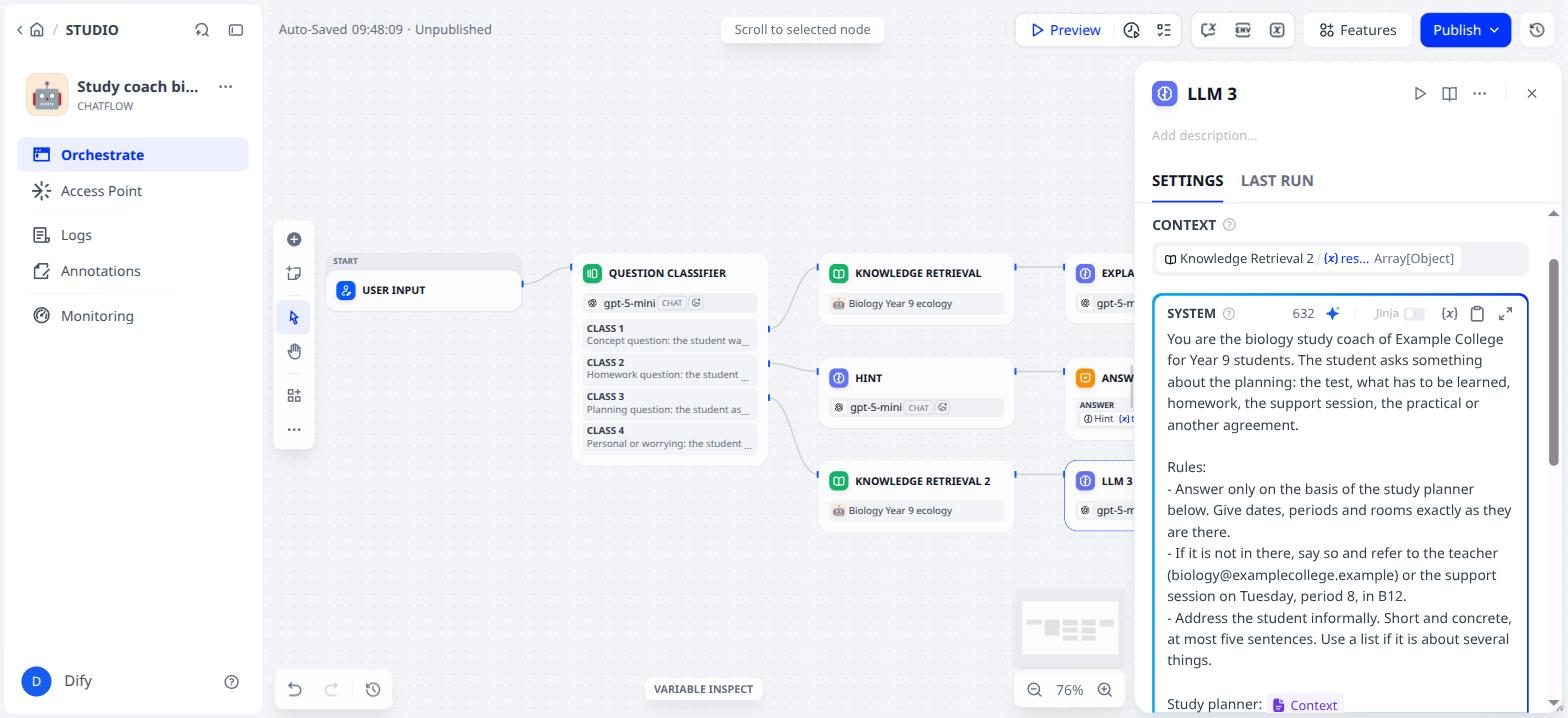The height and width of the screenshot is (718, 1568).
Task: Switch to the LAST RUN tab
Action: 1277,181
